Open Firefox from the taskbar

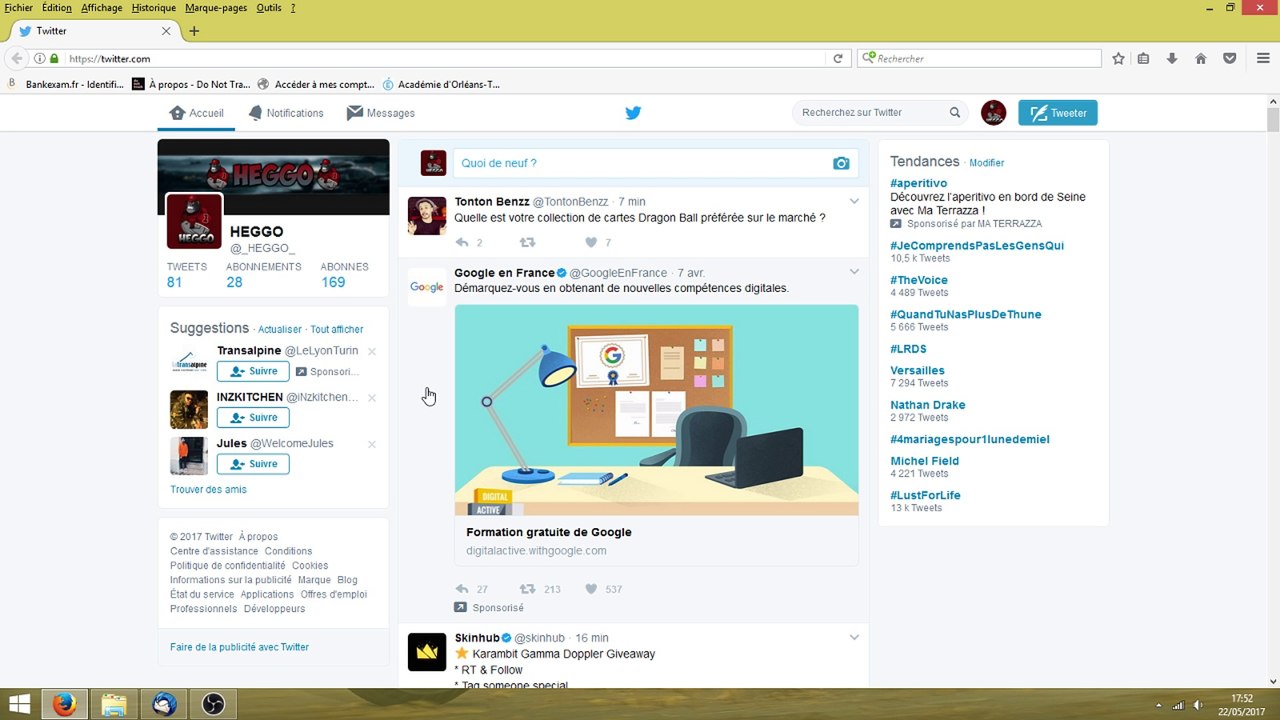pyautogui.click(x=64, y=704)
